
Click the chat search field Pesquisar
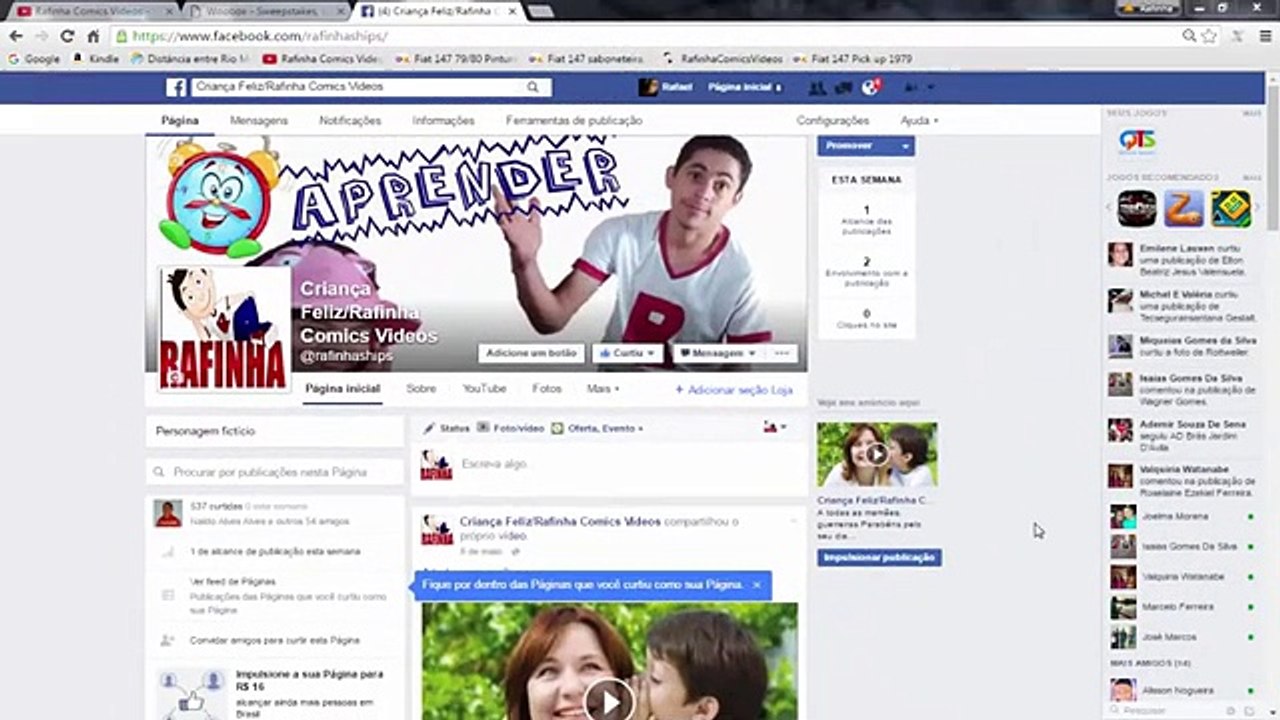pos(1166,711)
